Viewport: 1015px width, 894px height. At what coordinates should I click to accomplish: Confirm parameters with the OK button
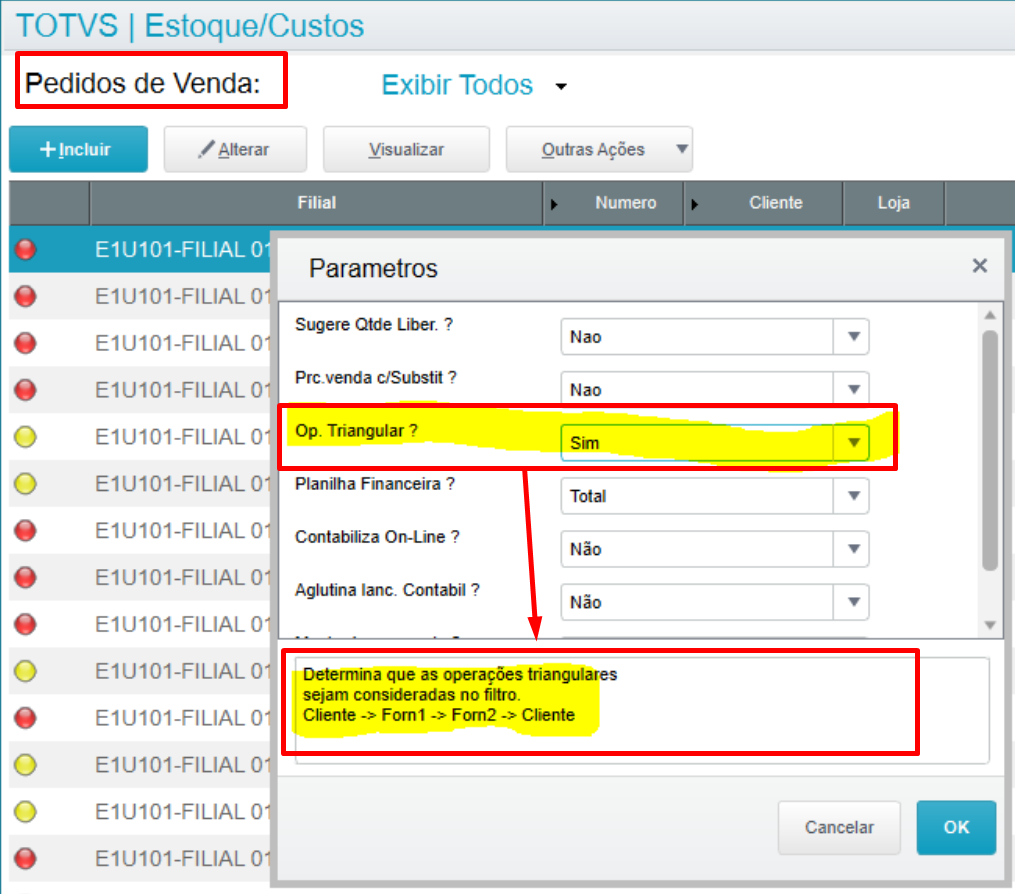click(956, 827)
